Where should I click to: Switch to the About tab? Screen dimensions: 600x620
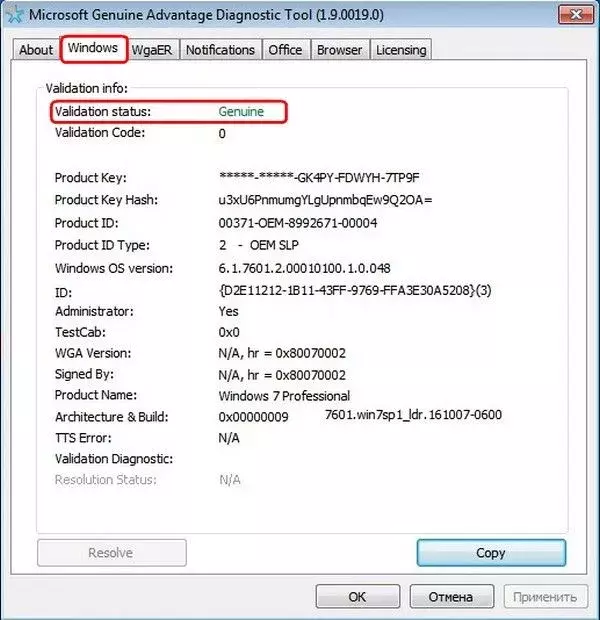36,50
